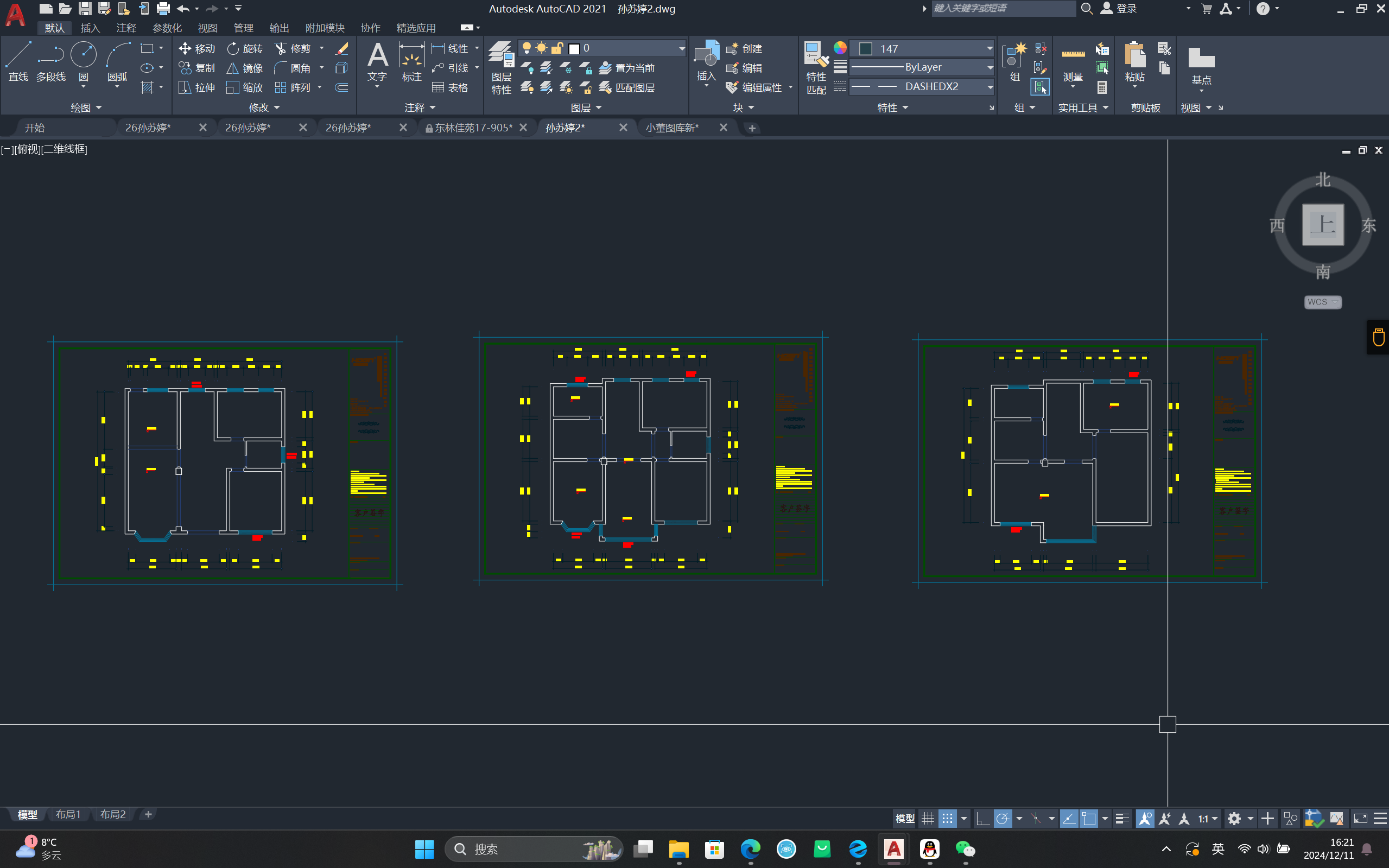Toggle snap mode in status bar
Viewport: 1389px width, 868px height.
pos(948,819)
